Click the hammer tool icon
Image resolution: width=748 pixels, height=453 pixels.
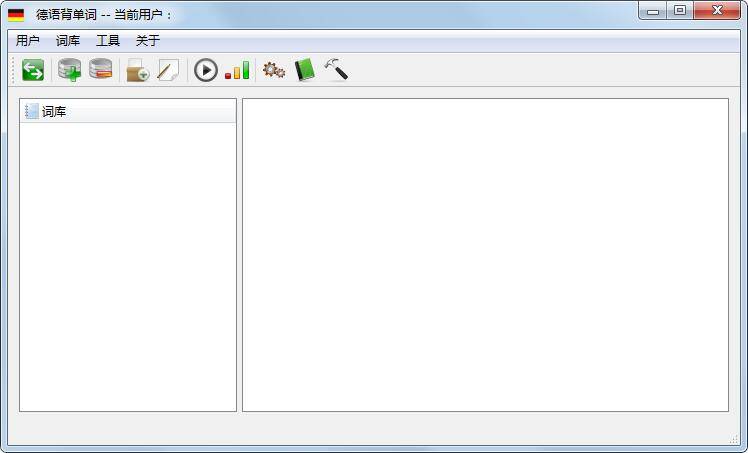tap(336, 70)
